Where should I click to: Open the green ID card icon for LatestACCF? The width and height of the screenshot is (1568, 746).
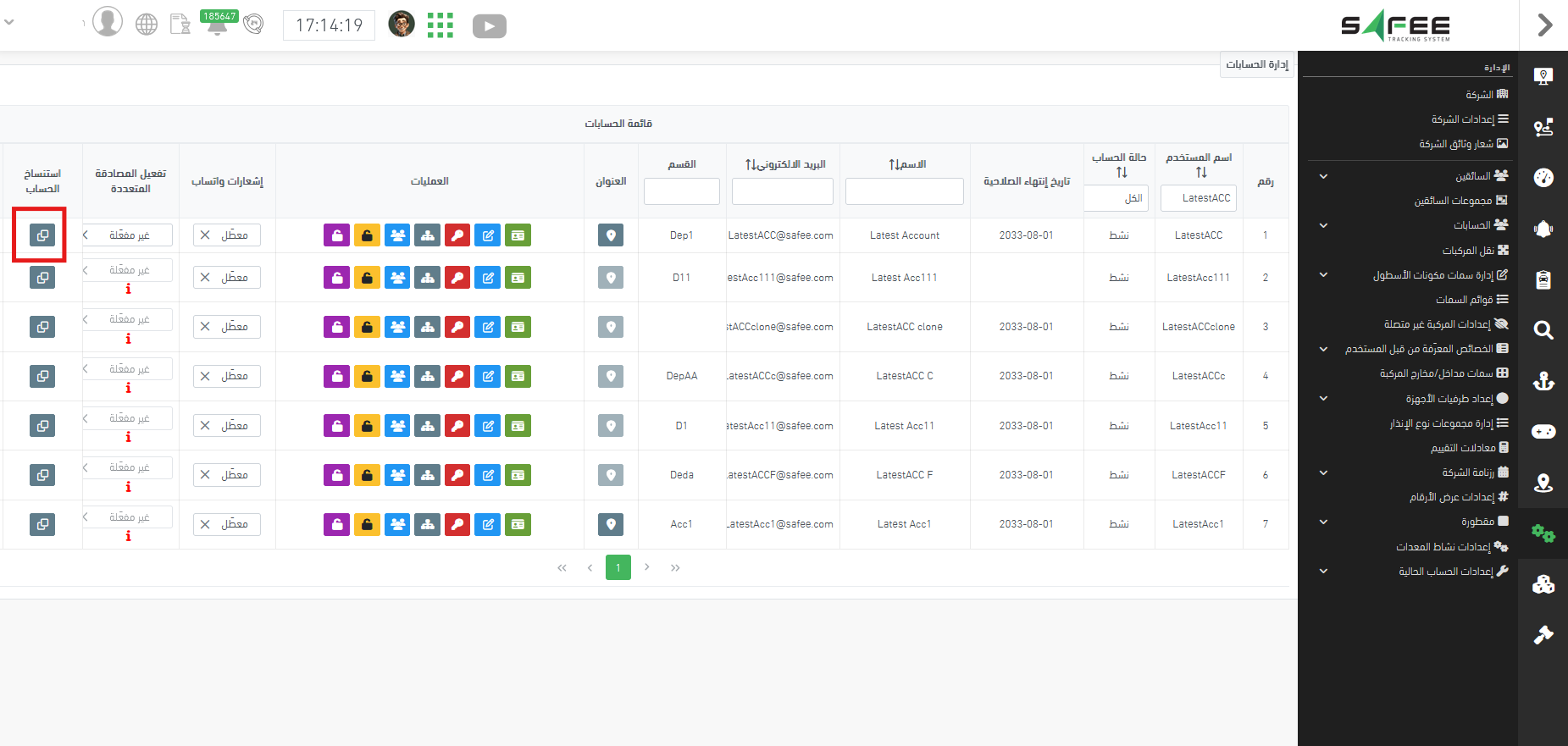coord(518,475)
